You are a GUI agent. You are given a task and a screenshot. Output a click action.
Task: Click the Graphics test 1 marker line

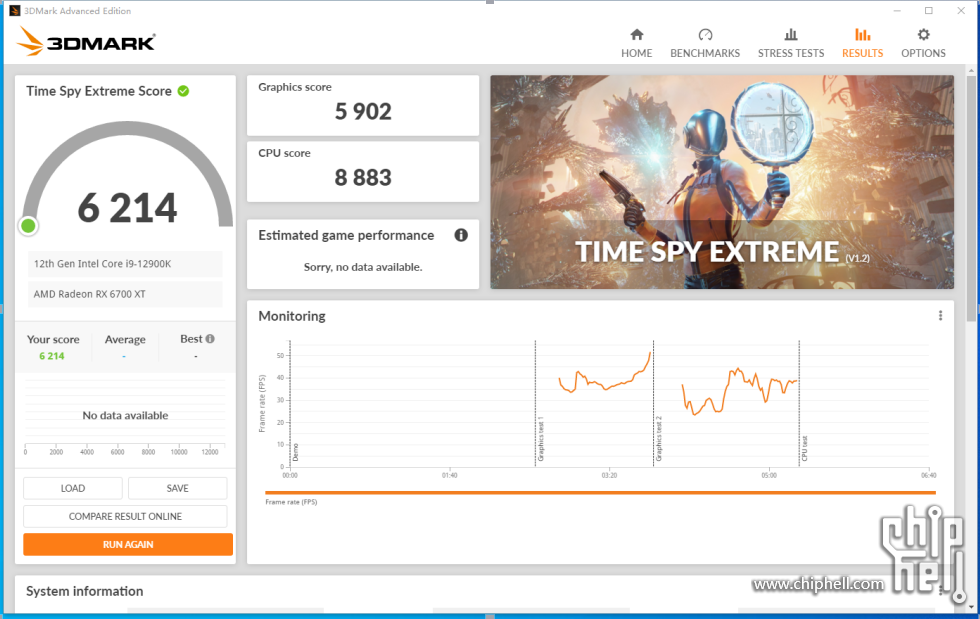tap(536, 403)
